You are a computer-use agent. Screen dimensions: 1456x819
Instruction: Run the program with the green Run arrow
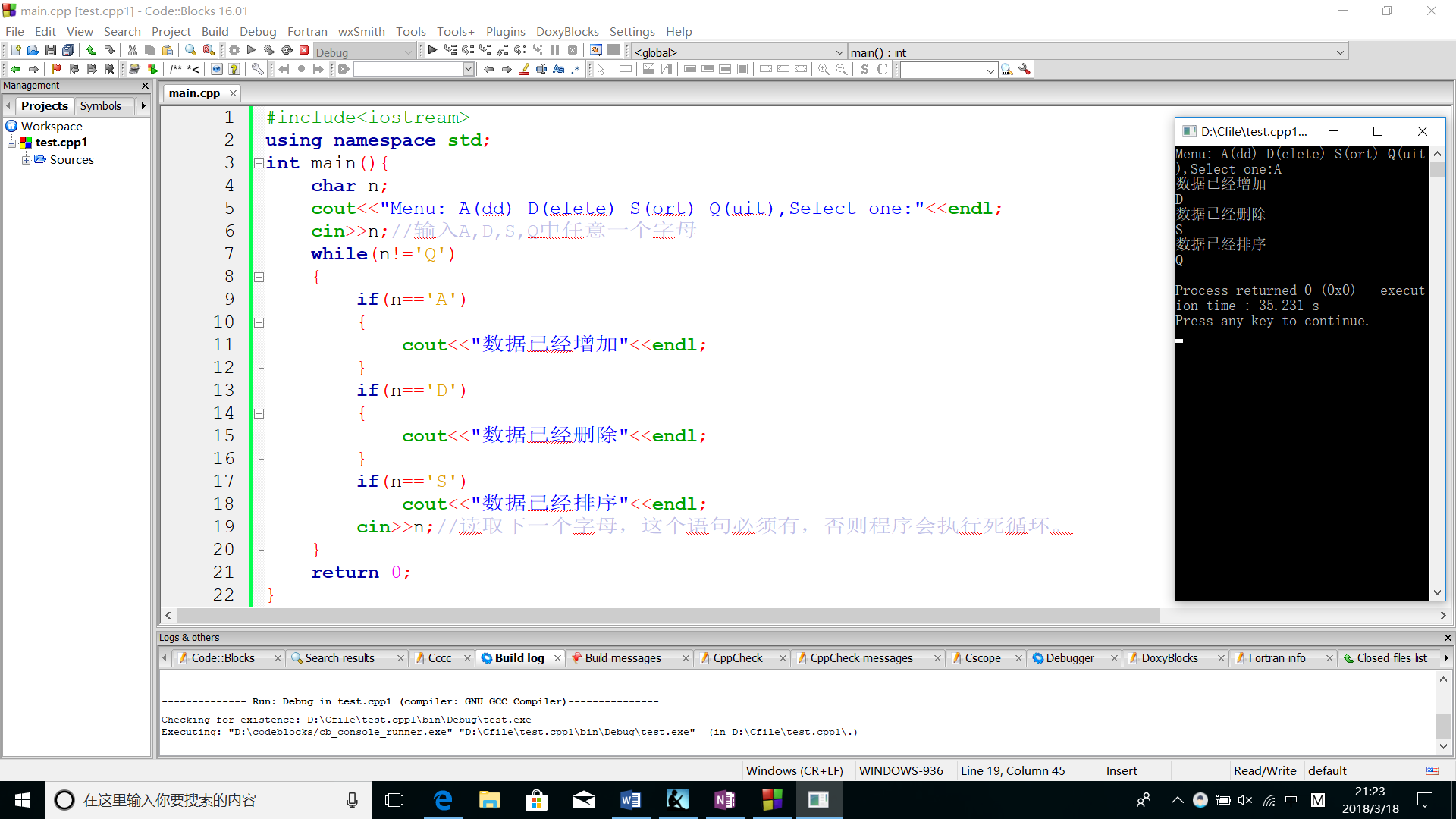(252, 50)
